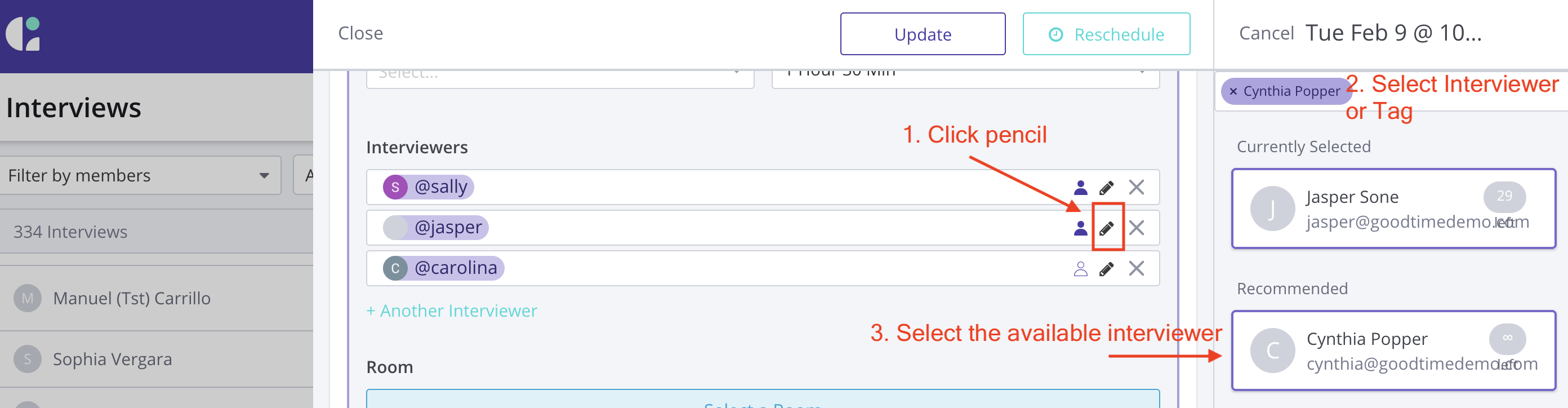This screenshot has width=1568, height=408.
Task: Open the Manuel (Tst) Carrillo interview
Action: [131, 298]
